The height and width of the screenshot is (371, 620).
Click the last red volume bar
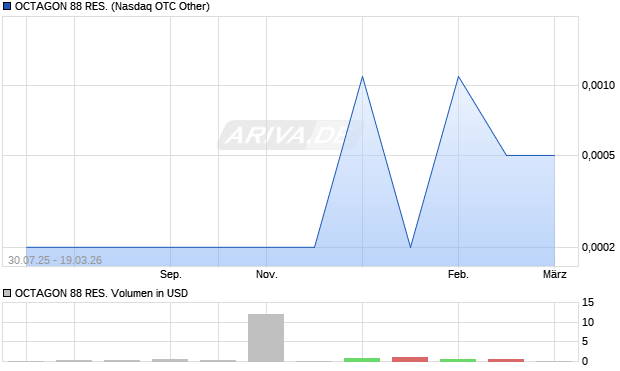(506, 360)
